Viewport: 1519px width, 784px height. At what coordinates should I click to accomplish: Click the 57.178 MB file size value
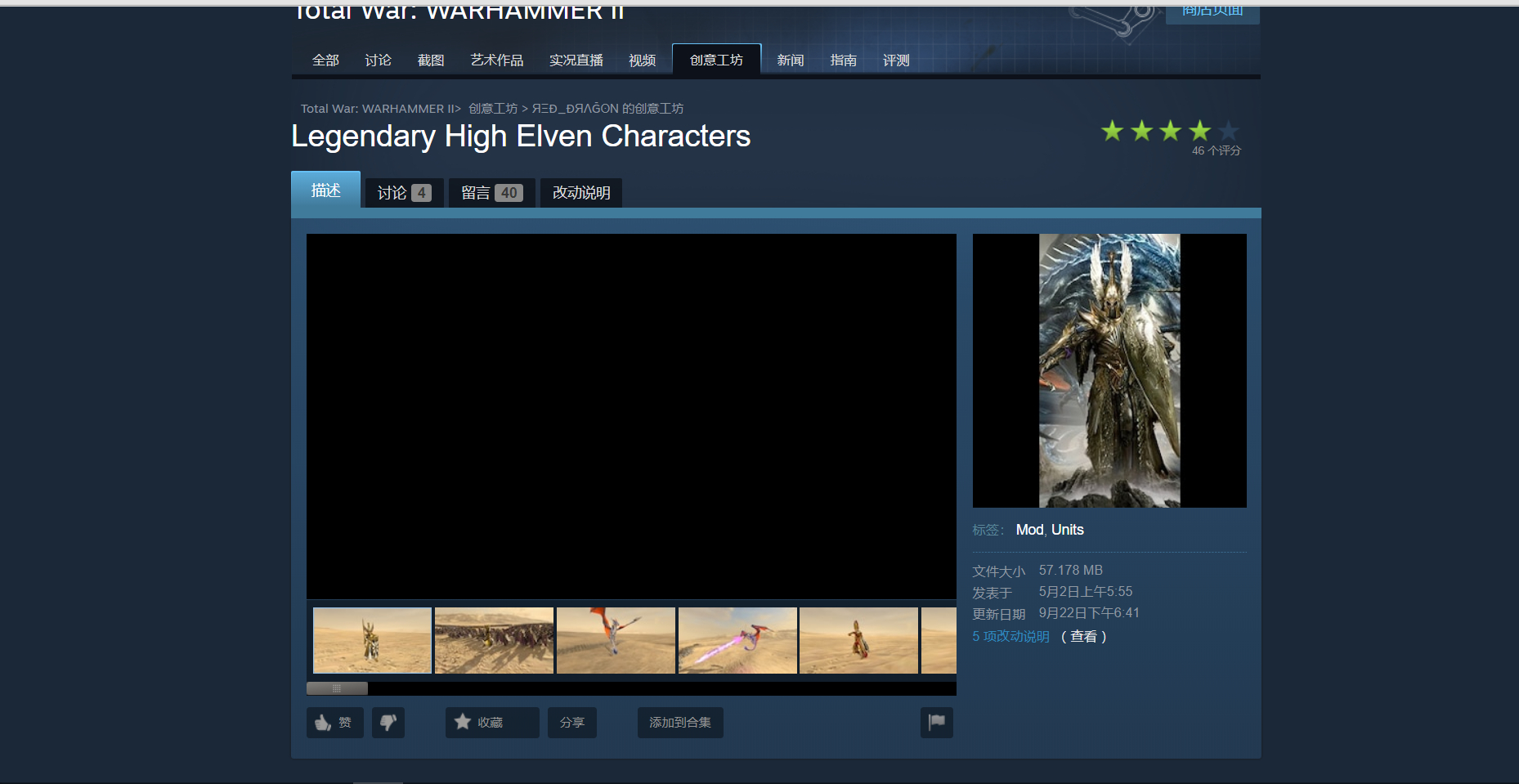(x=1071, y=570)
